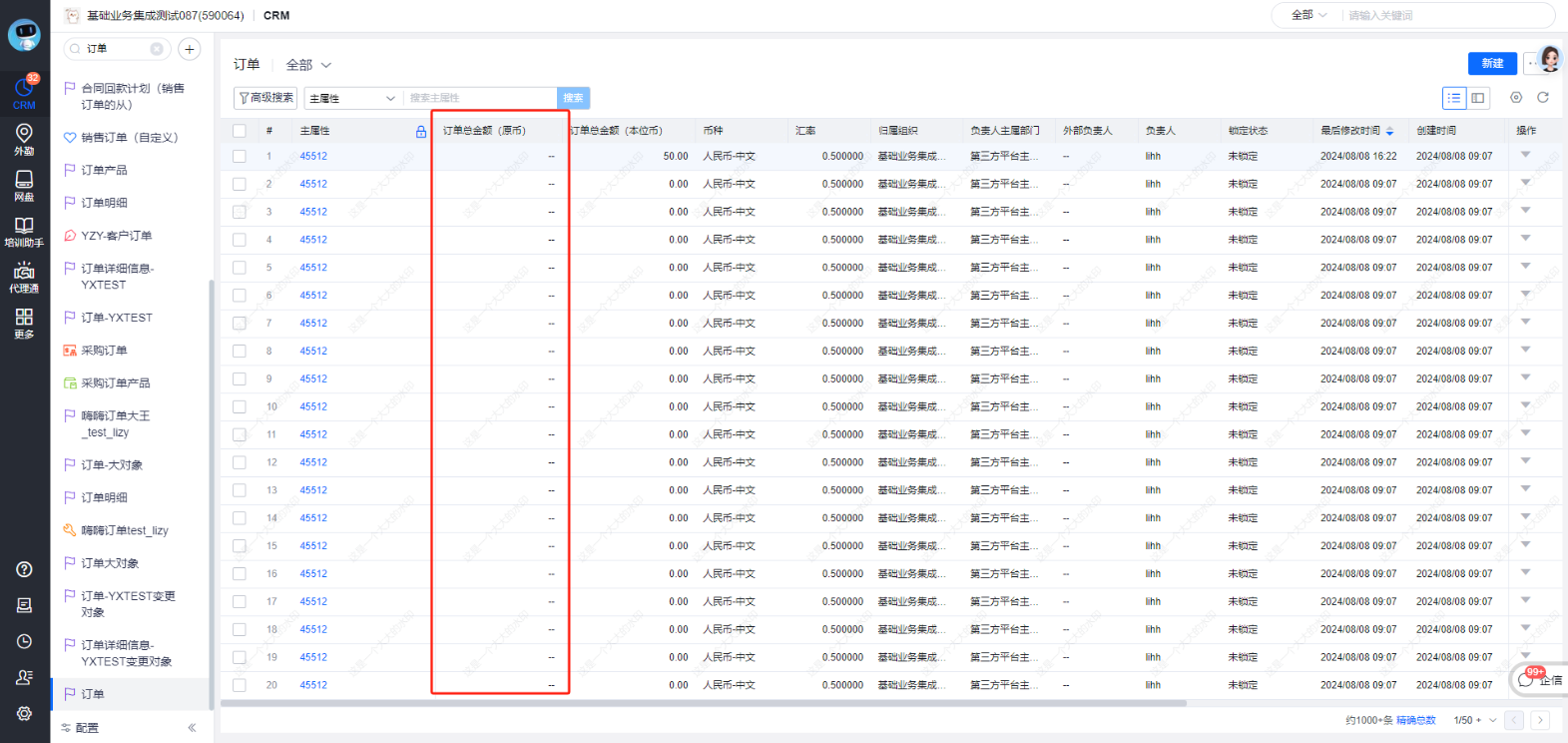
Task: Open the 网盘 cloud drive icon
Action: pyautogui.click(x=24, y=185)
